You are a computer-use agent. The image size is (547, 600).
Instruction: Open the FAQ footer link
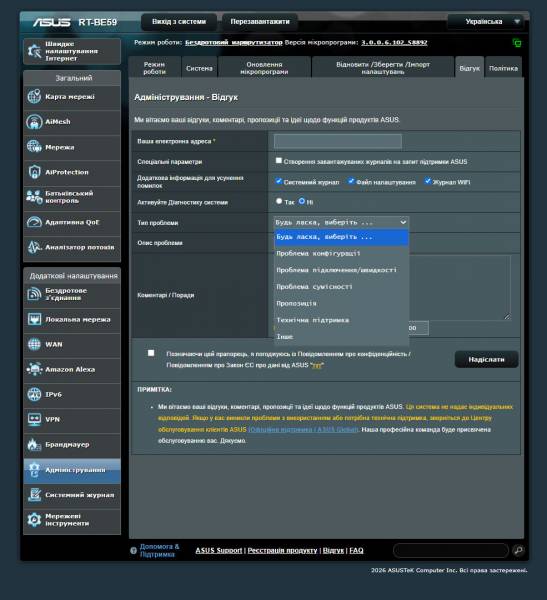[356, 550]
